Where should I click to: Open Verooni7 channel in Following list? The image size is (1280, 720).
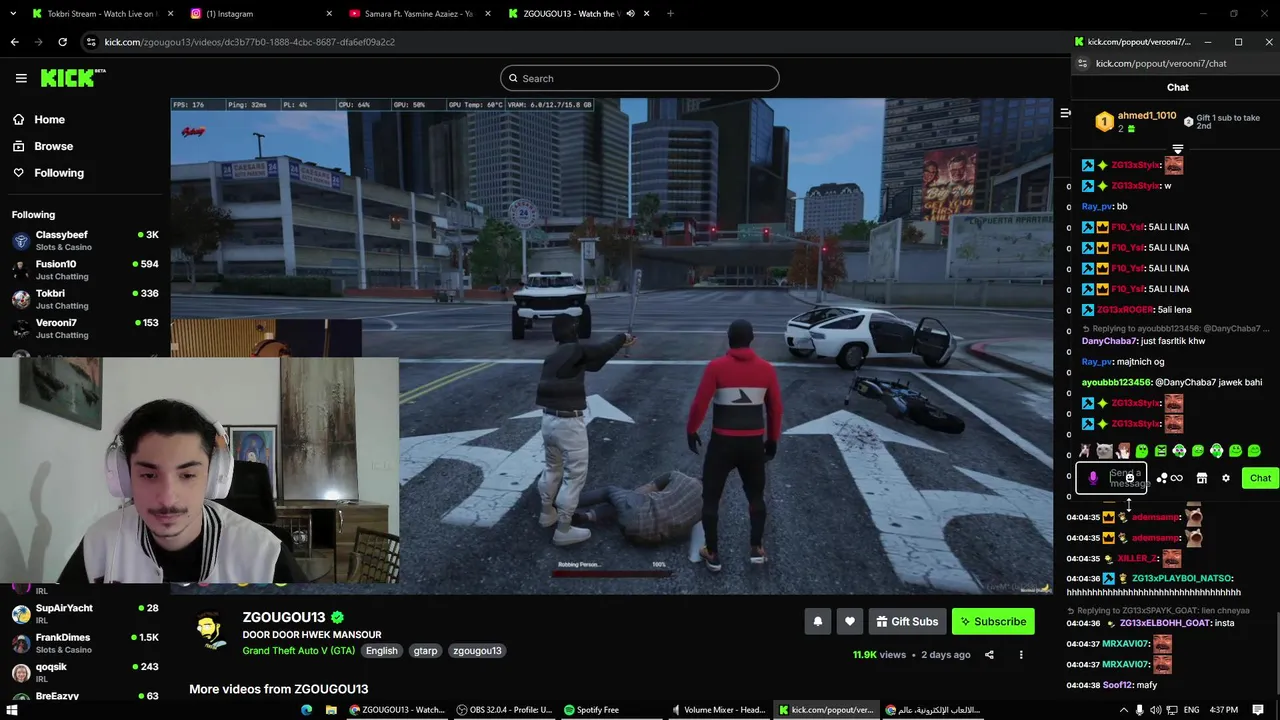click(85, 328)
